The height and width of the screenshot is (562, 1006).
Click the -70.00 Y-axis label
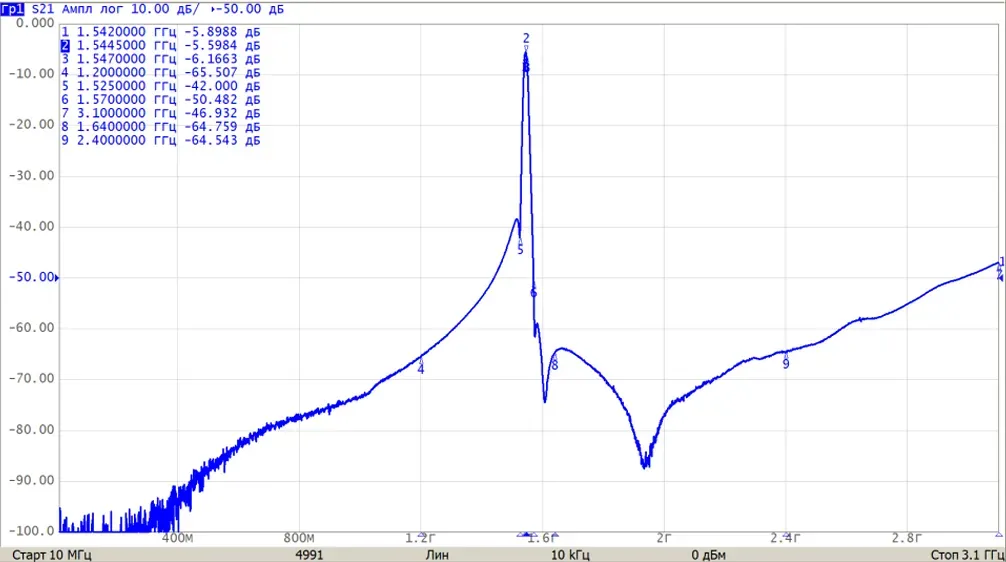(31, 379)
